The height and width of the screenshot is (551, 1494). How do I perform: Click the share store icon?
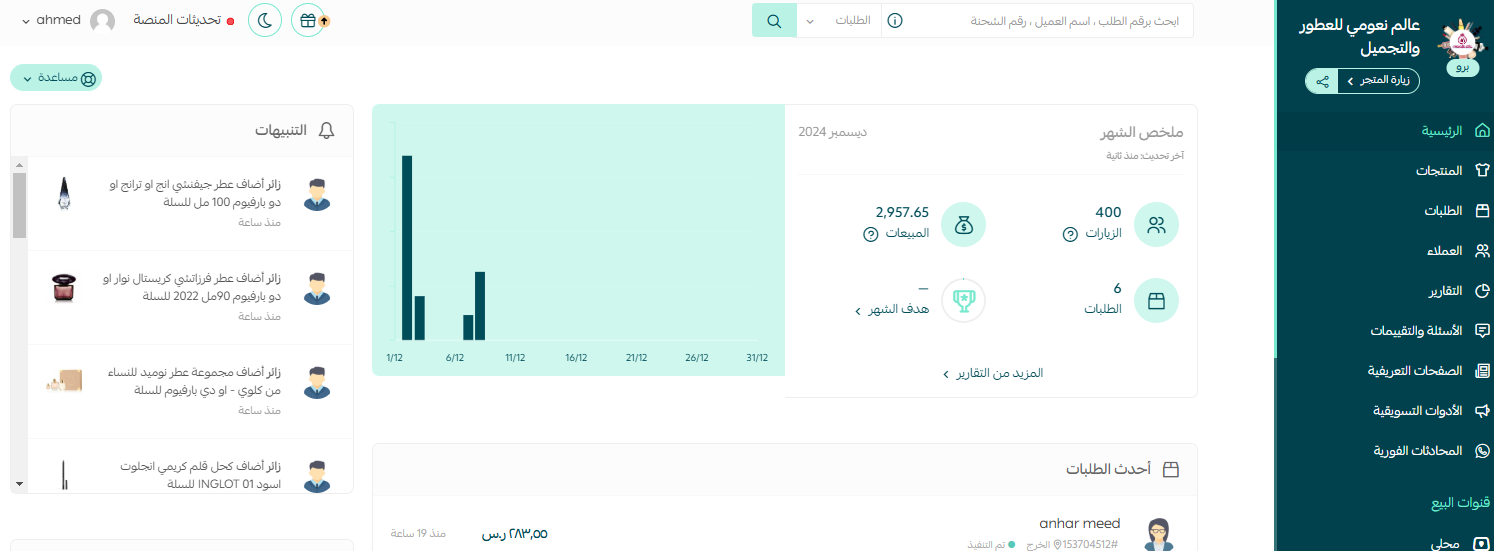(1323, 81)
